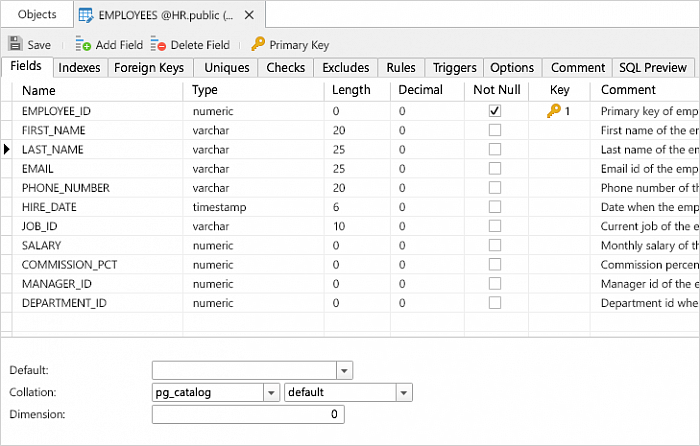Click the Key column header
This screenshot has width=700, height=446.
[559, 91]
